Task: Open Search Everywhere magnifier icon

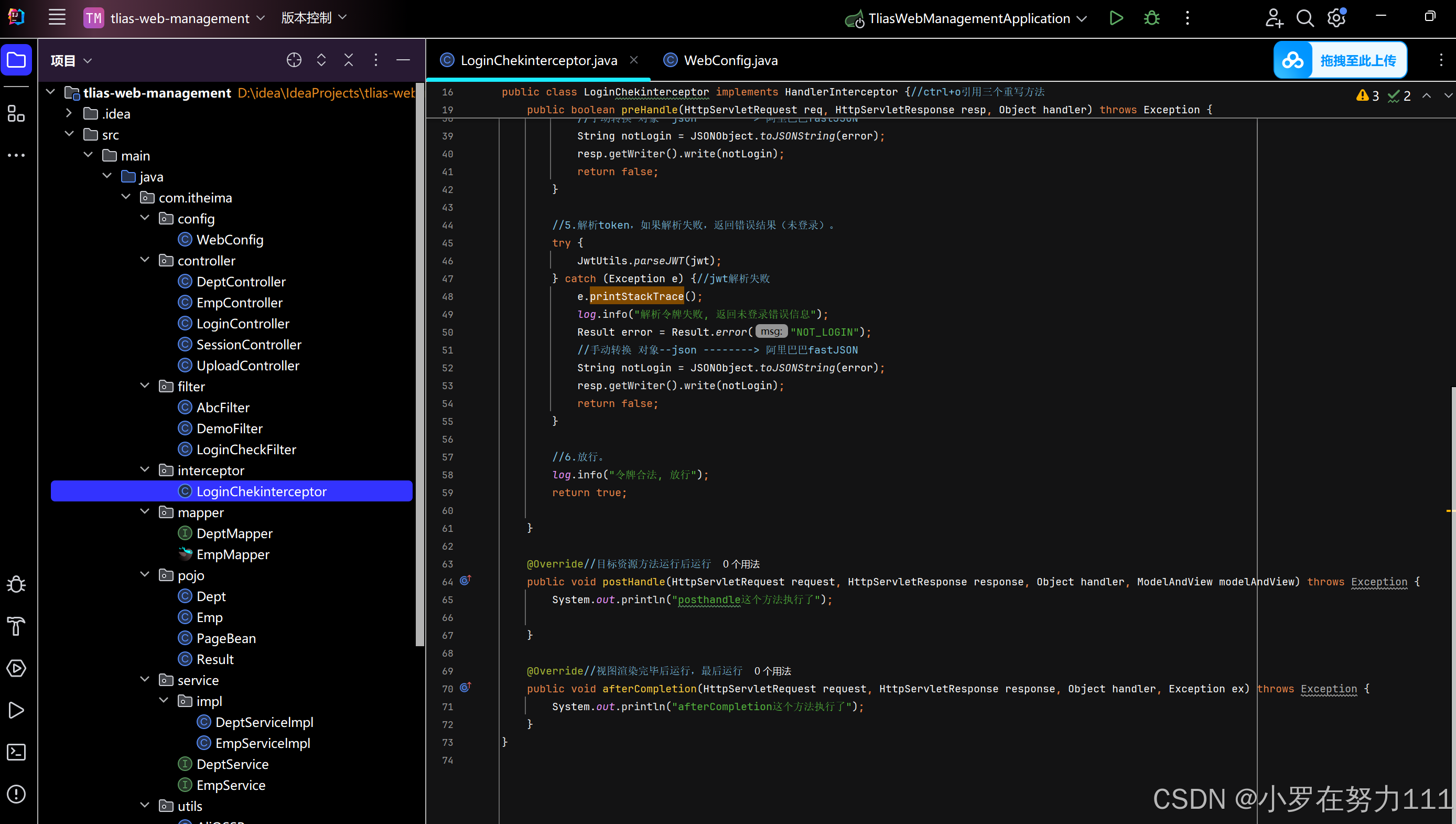Action: [1304, 18]
